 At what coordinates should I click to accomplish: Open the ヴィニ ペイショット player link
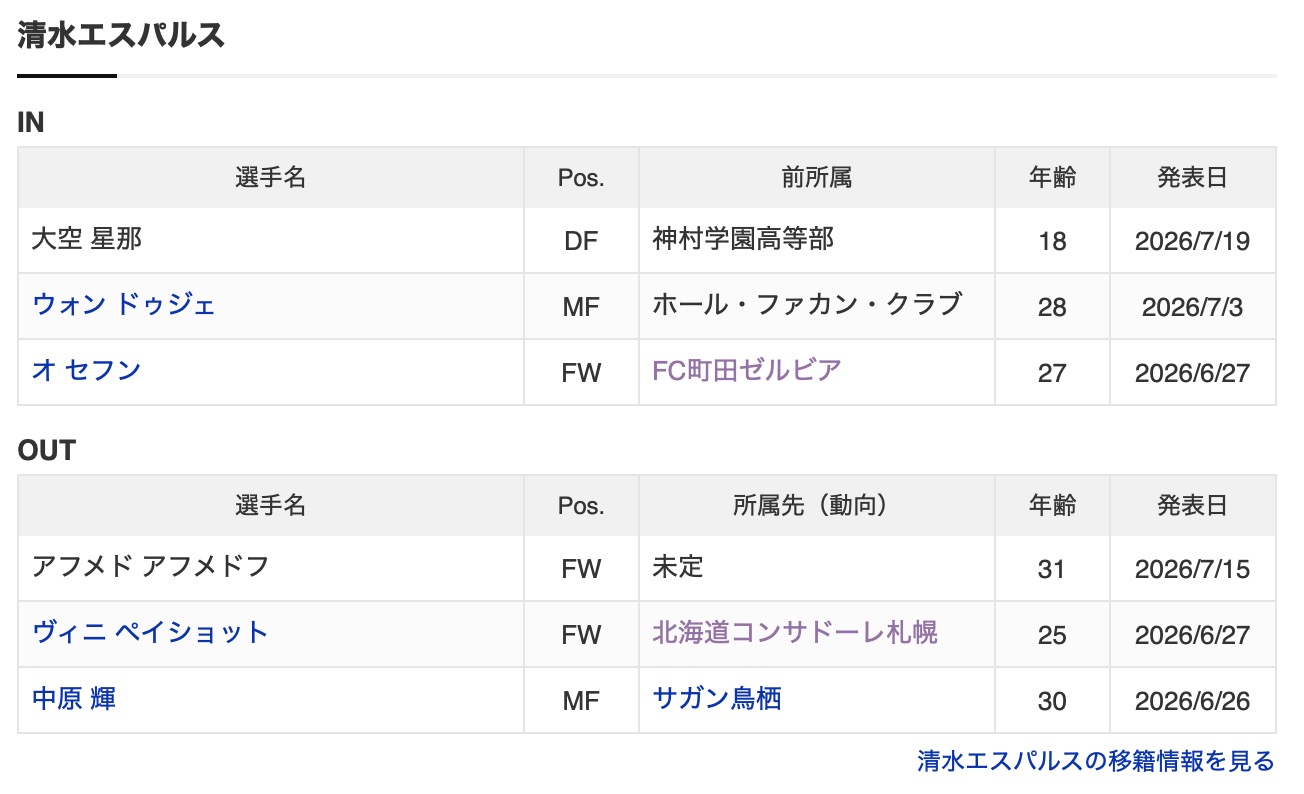tap(151, 632)
